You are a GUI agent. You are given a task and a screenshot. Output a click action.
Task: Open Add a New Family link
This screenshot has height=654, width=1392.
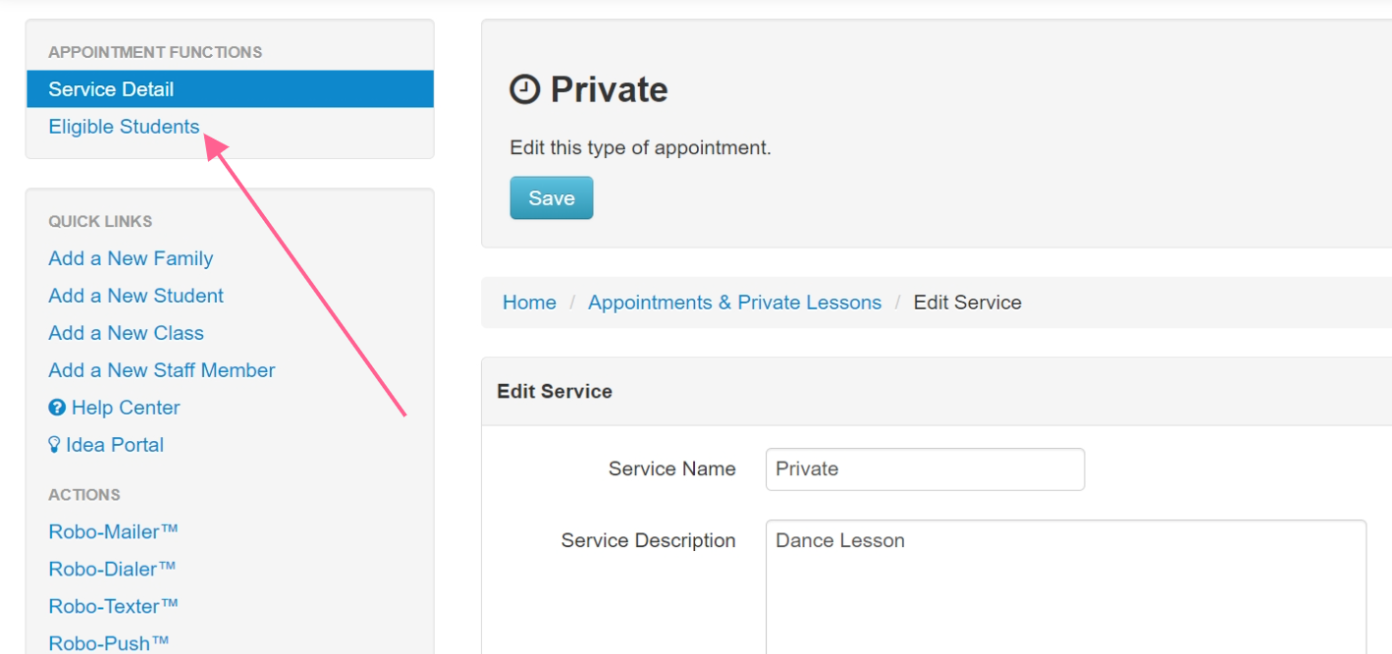point(131,259)
